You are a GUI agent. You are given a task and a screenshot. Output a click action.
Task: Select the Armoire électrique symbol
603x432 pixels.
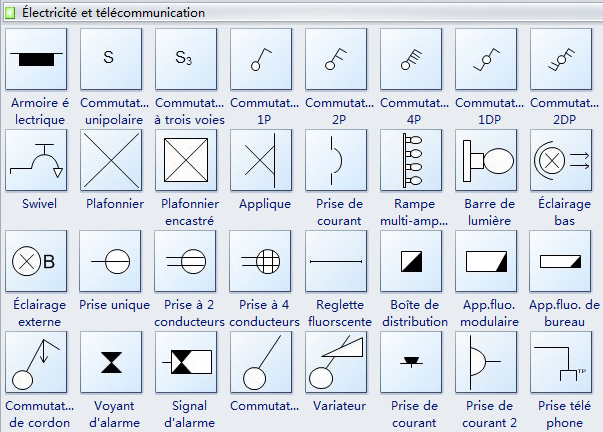pyautogui.click(x=35, y=59)
